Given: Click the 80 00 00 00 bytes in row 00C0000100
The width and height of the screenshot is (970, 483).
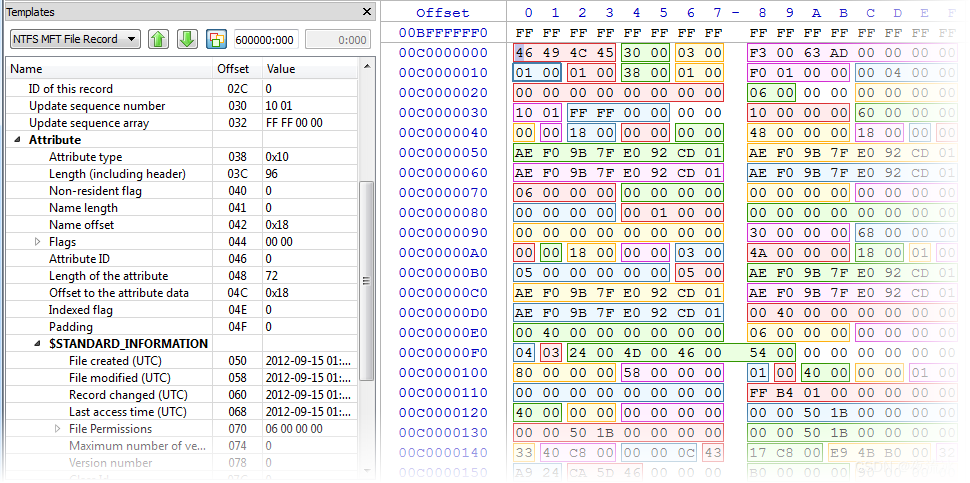Looking at the screenshot, I should click(x=564, y=372).
